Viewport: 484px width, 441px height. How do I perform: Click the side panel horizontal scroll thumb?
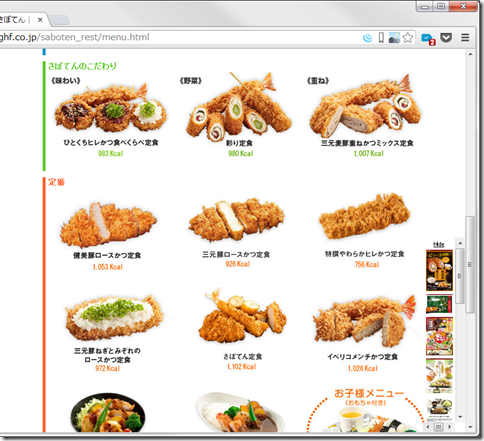point(439,427)
